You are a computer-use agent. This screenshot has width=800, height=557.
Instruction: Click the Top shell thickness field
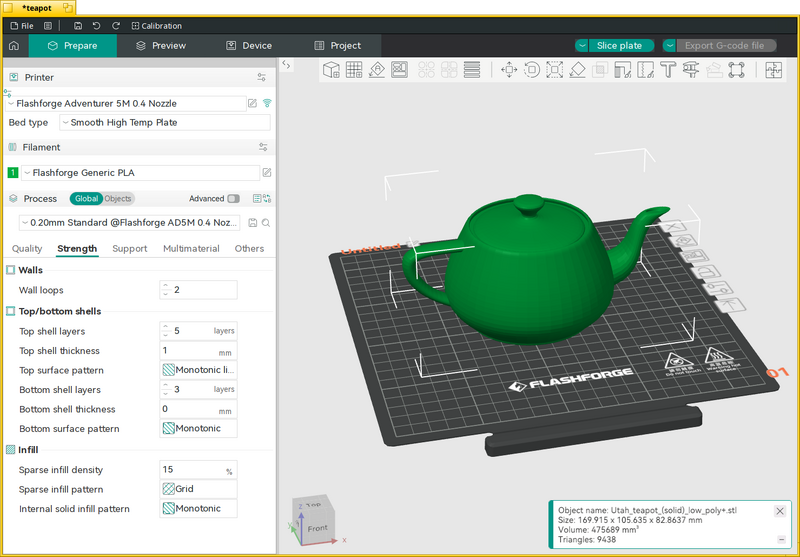tap(198, 351)
